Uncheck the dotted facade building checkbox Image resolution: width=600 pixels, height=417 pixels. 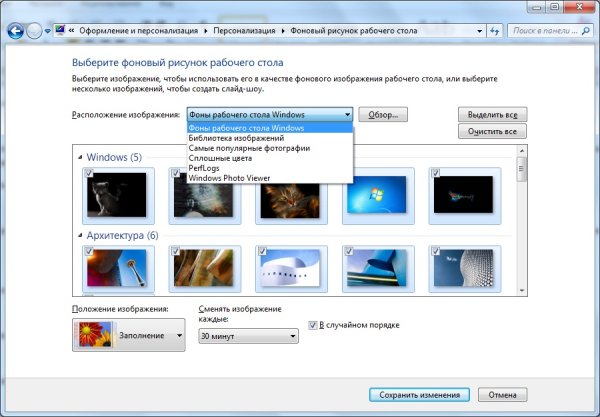point(435,251)
